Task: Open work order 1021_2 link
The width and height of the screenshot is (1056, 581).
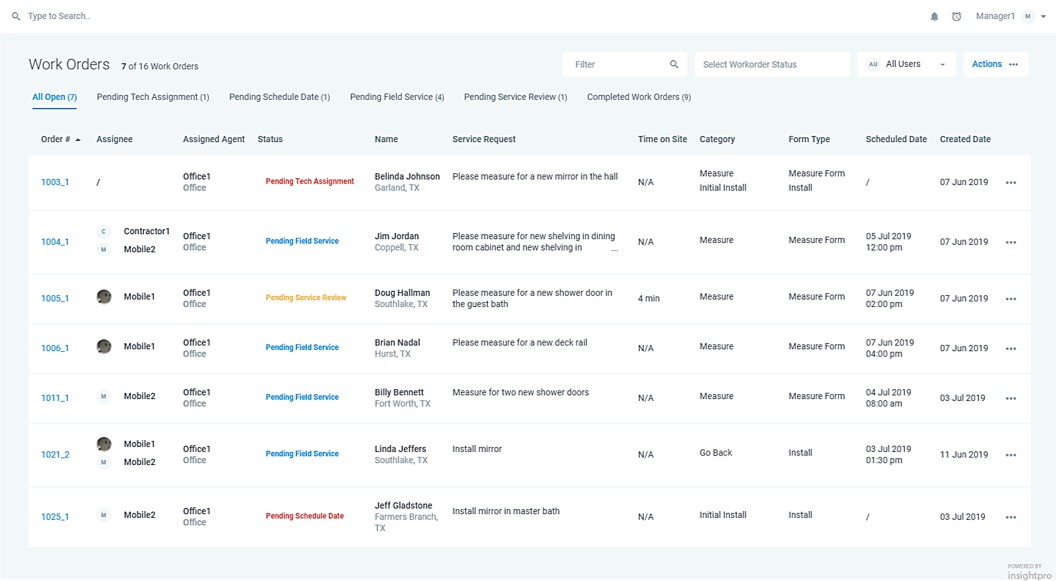Action: click(x=55, y=455)
